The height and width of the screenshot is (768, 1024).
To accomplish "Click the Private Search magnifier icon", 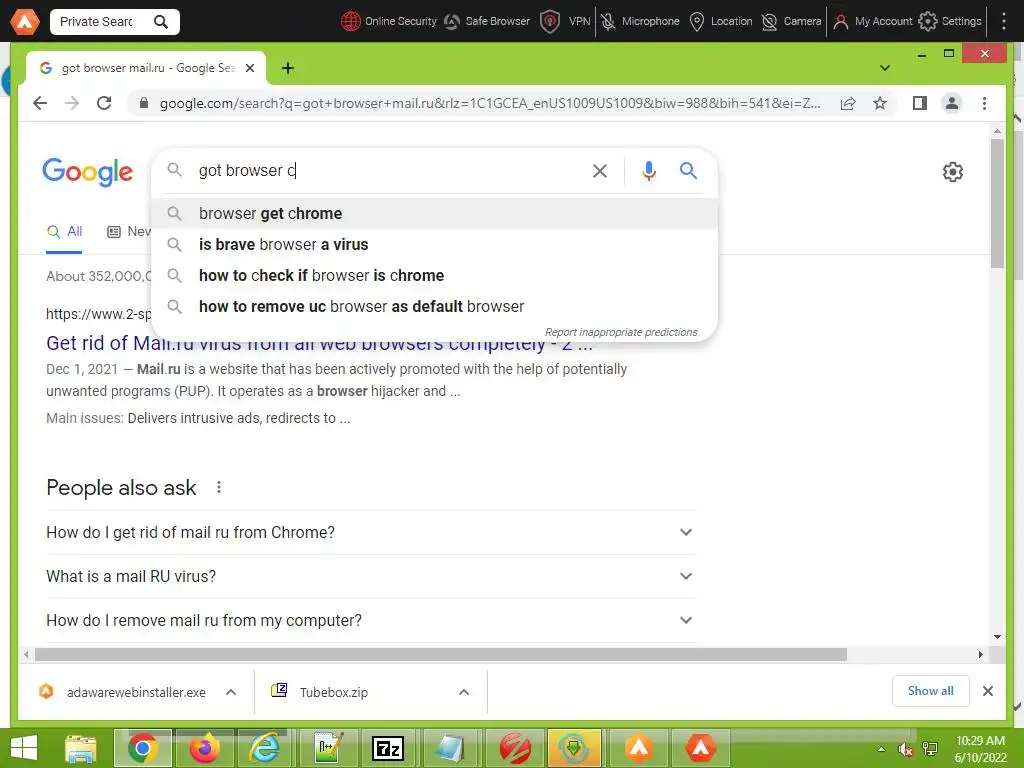I will (x=161, y=22).
